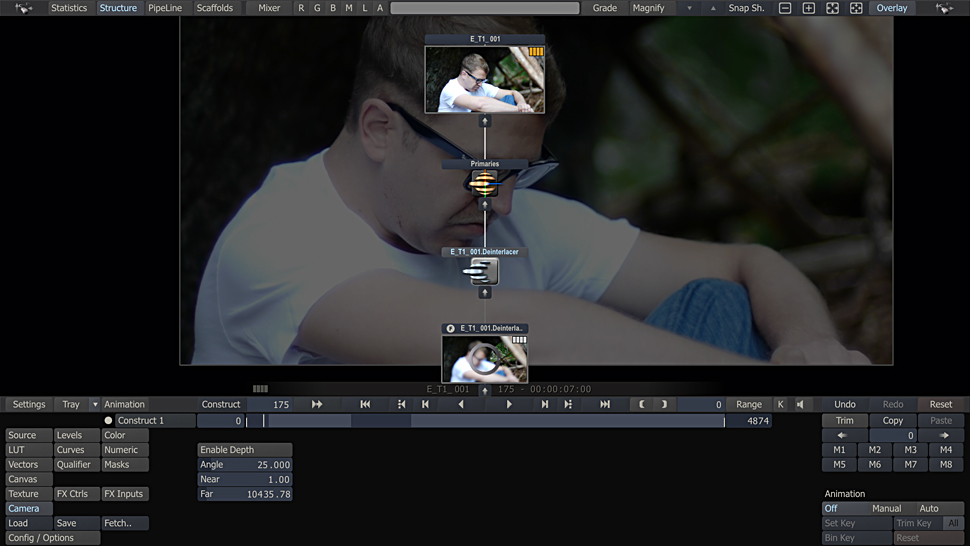Open the Tray dropdown arrow
970x546 pixels.
coord(95,405)
